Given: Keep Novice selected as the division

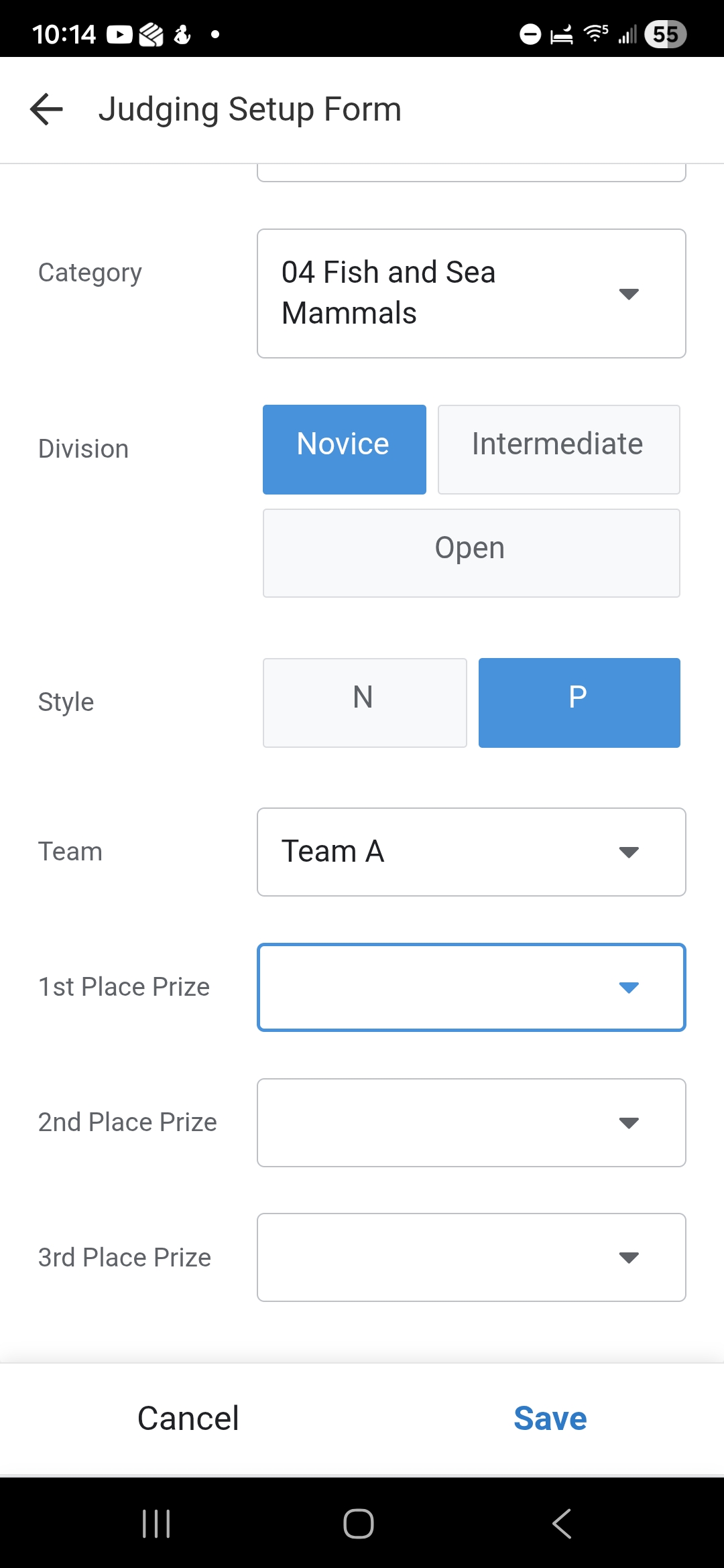Looking at the screenshot, I should (x=344, y=449).
